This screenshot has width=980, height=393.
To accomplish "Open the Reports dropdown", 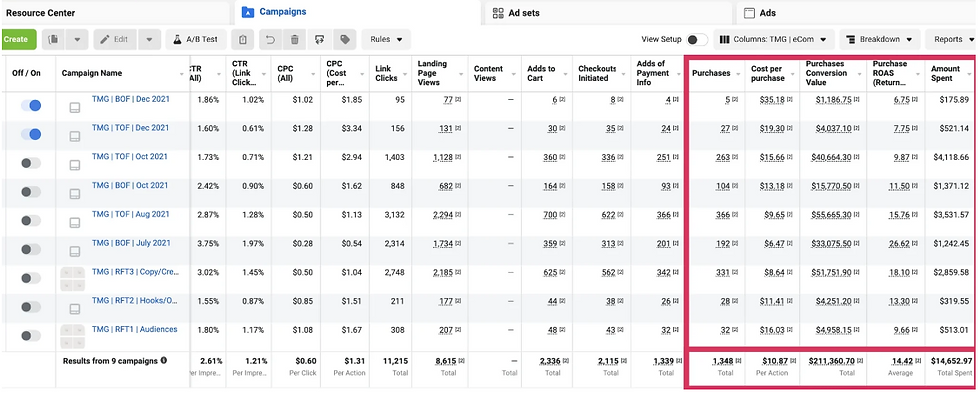I will [952, 39].
